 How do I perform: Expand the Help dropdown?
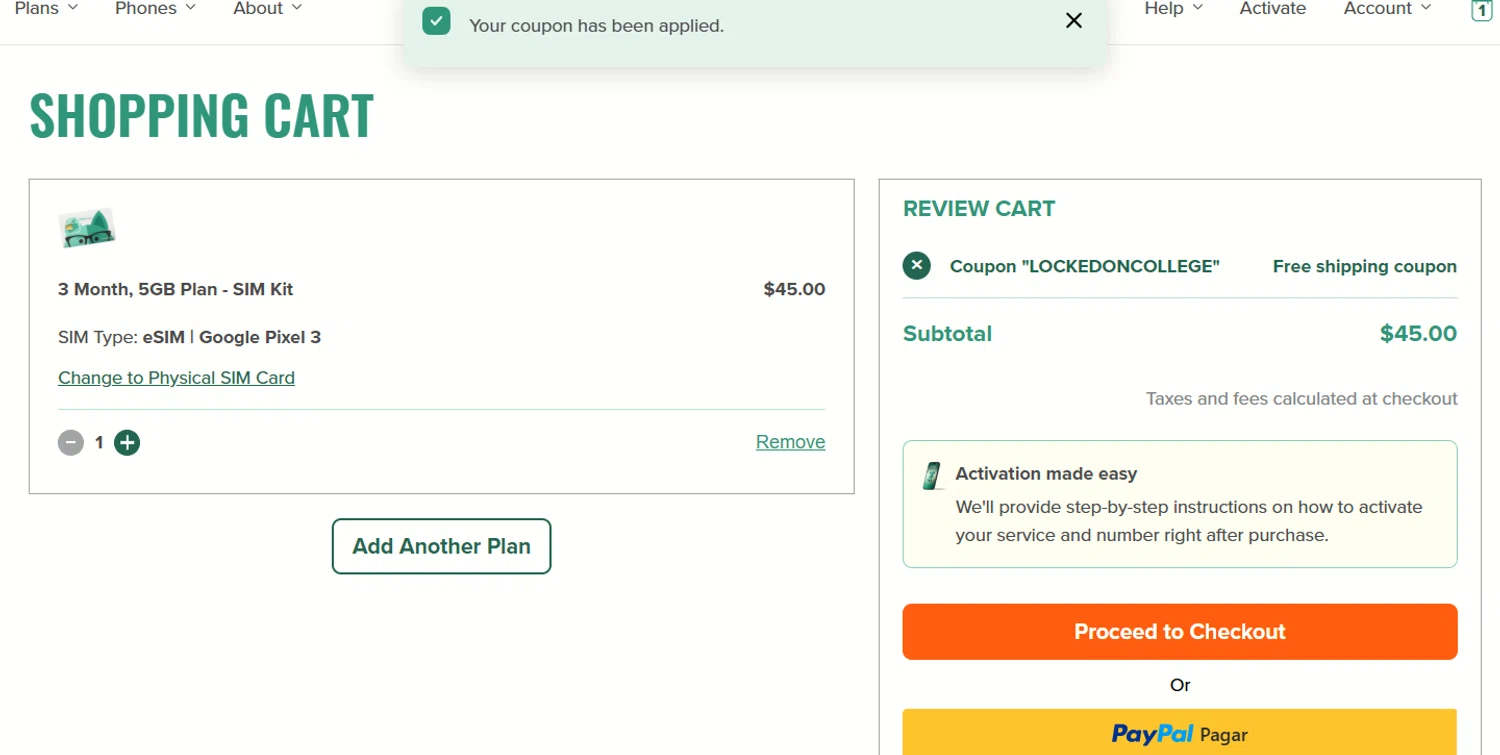tap(1173, 9)
